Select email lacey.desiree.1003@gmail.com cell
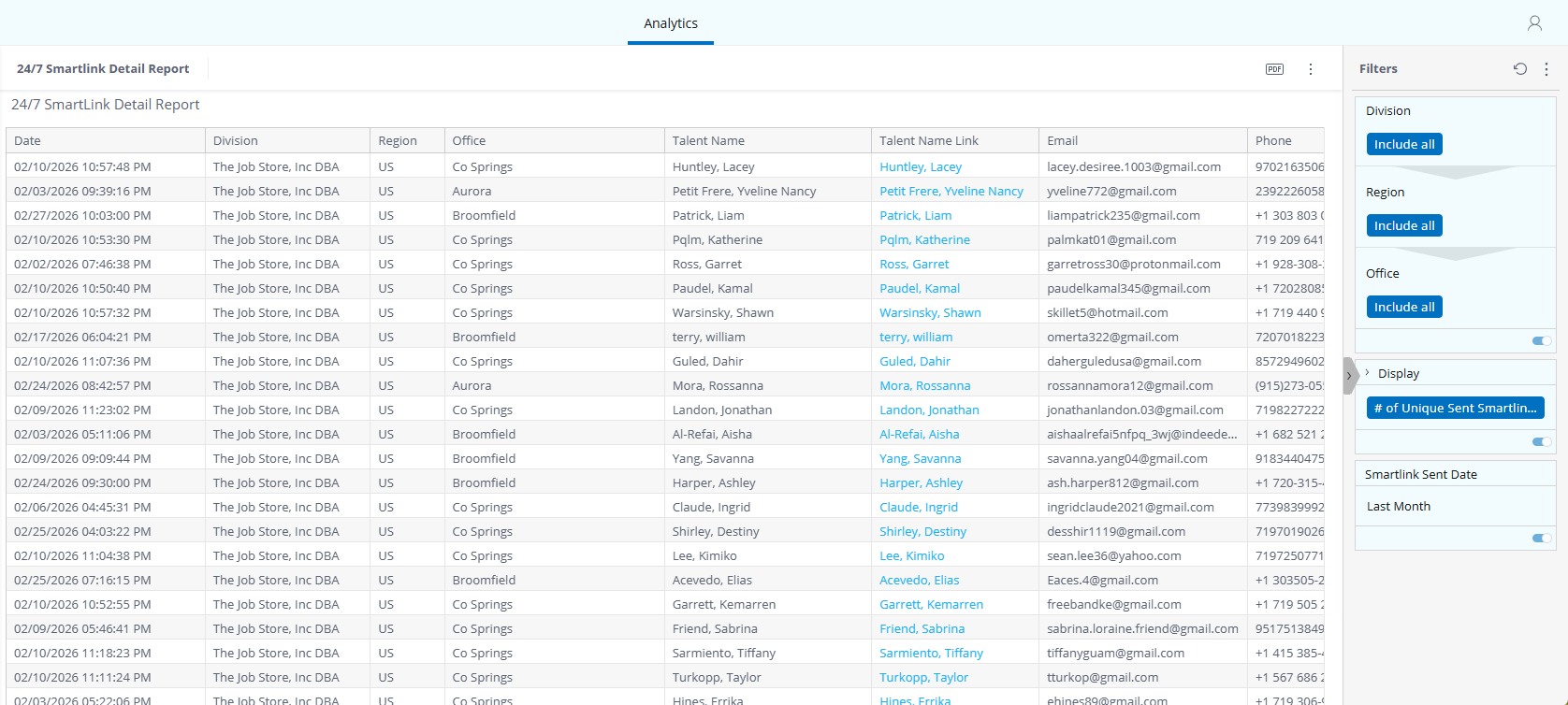Image resolution: width=1568 pixels, height=705 pixels. pos(1143,166)
